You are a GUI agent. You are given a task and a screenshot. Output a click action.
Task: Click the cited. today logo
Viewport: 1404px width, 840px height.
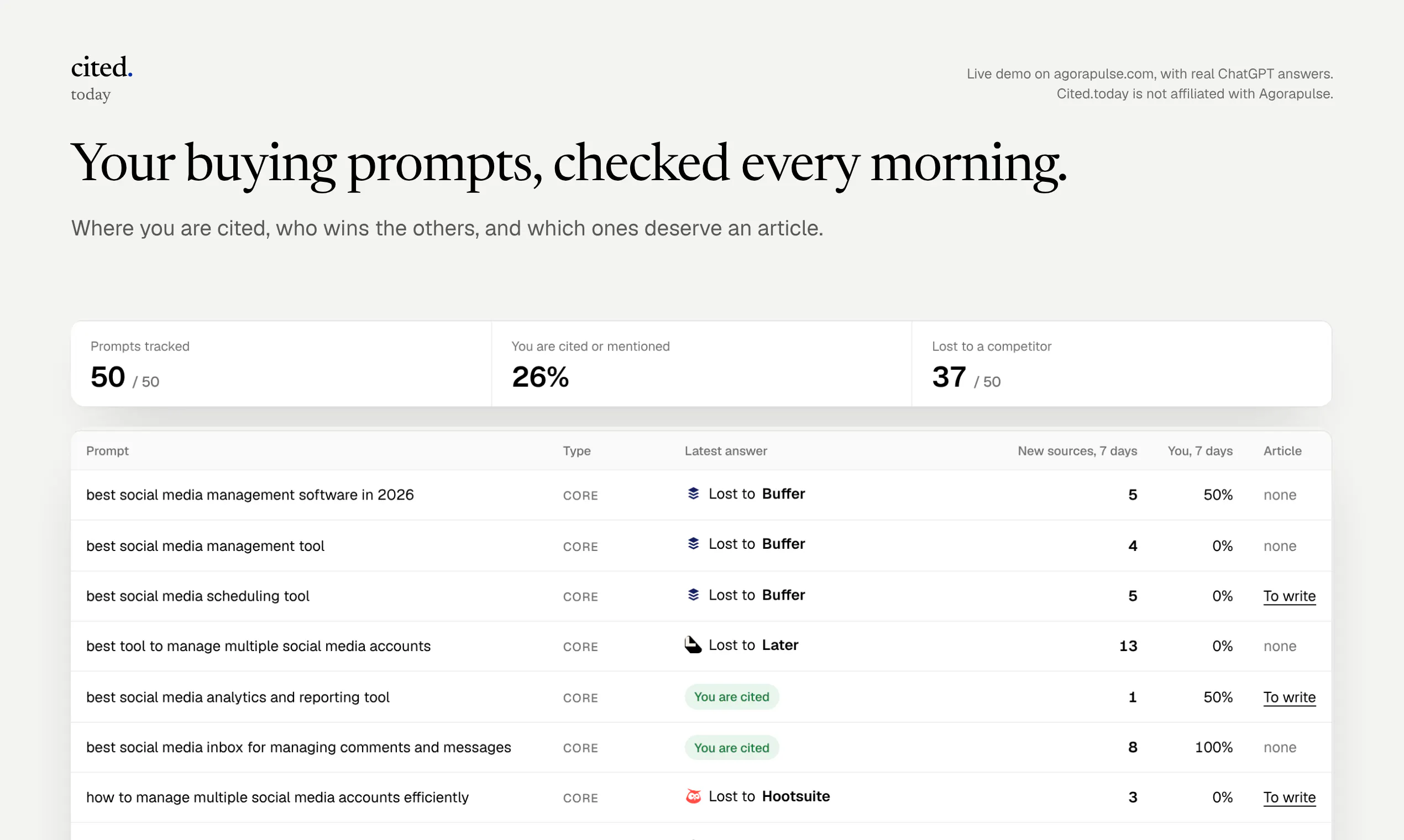pyautogui.click(x=102, y=78)
